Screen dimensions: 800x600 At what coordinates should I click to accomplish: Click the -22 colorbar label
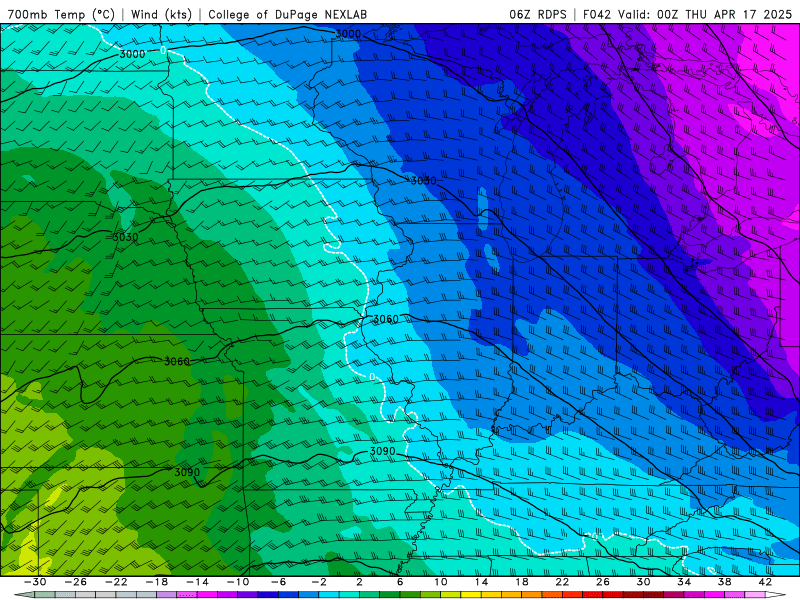click(x=116, y=582)
